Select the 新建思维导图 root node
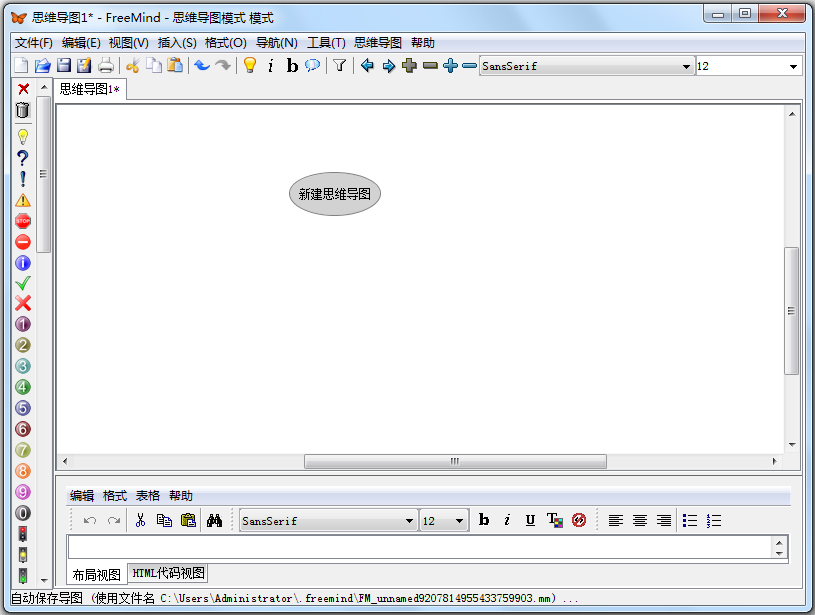This screenshot has height=615, width=815. point(335,194)
